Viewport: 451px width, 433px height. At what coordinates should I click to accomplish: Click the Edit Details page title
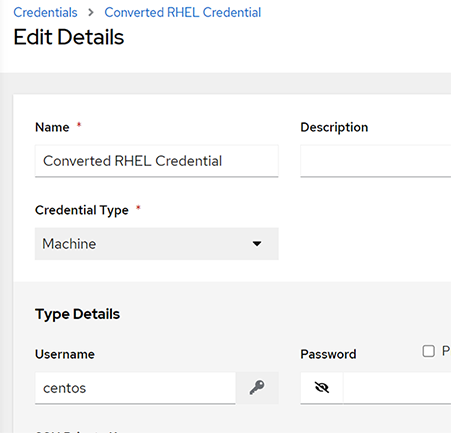coord(69,37)
